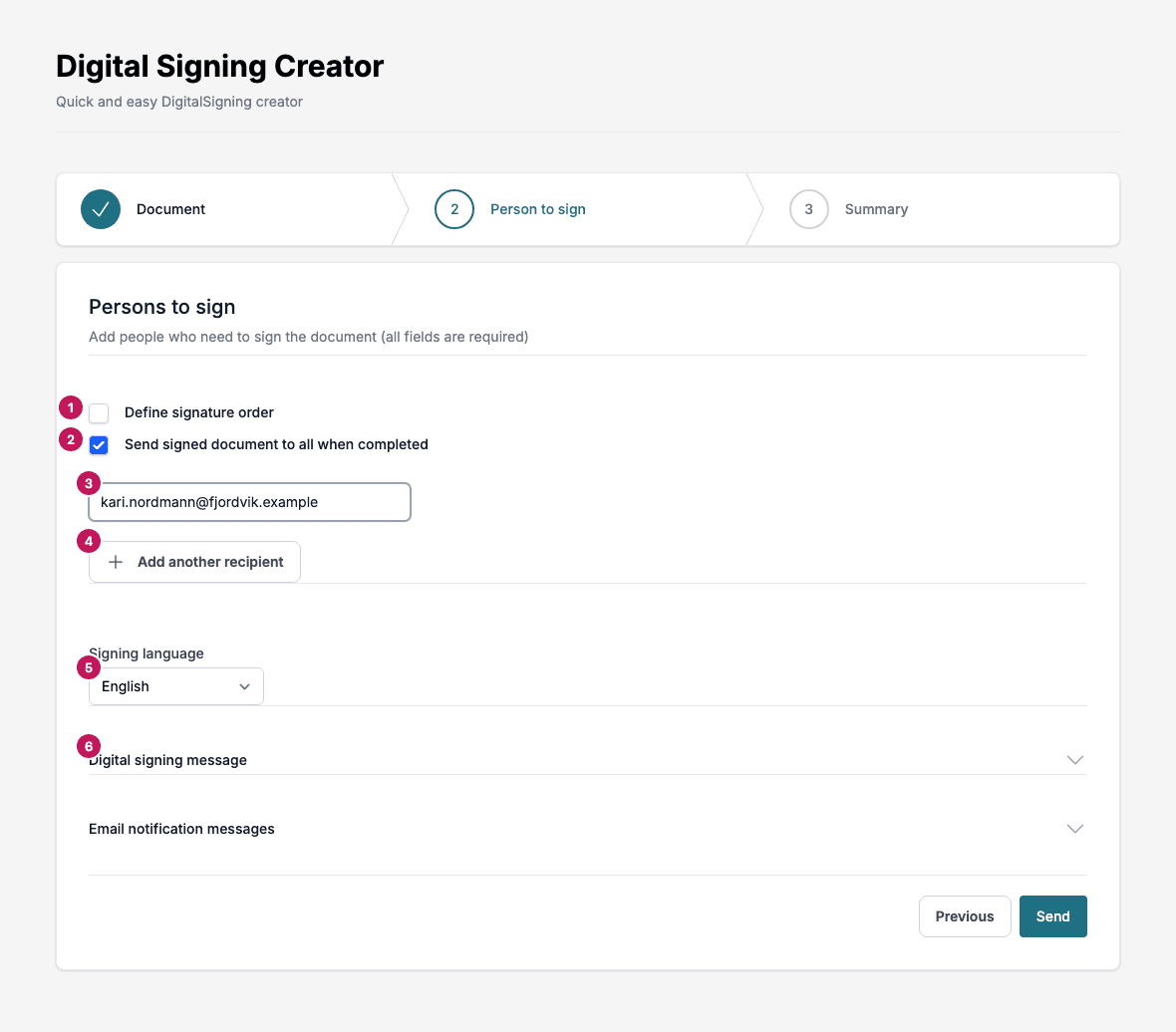Expand Email notification messages chevron
This screenshot has height=1032, width=1176.
click(x=1074, y=829)
